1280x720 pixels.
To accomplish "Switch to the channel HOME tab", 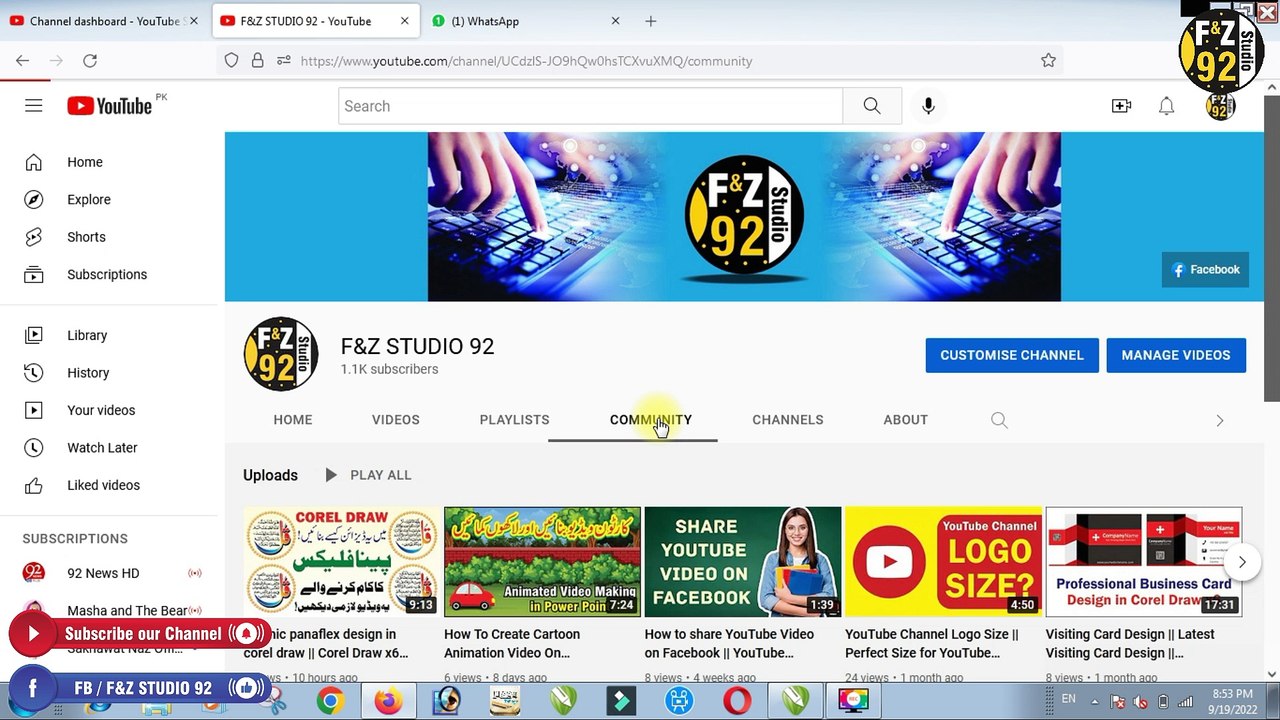I will point(293,420).
